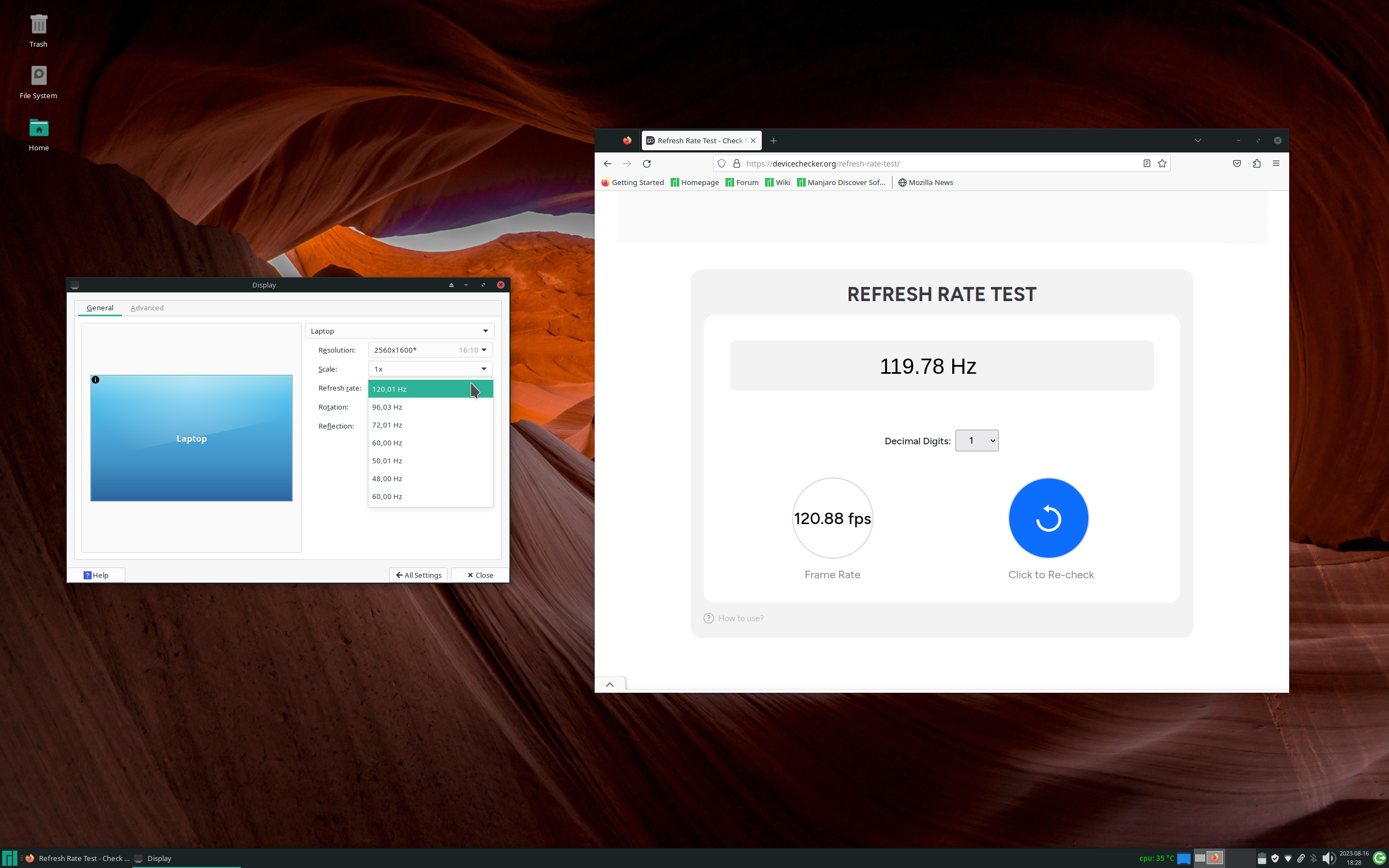The image size is (1389, 868).
Task: Click tracking protection shield icon
Action: pyautogui.click(x=722, y=164)
